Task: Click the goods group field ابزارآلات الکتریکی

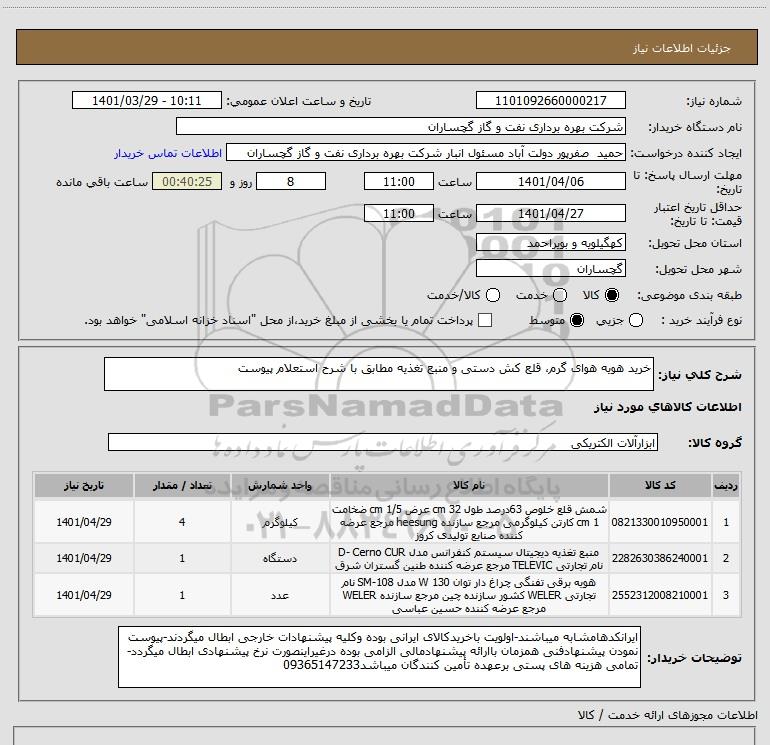Action: click(383, 442)
